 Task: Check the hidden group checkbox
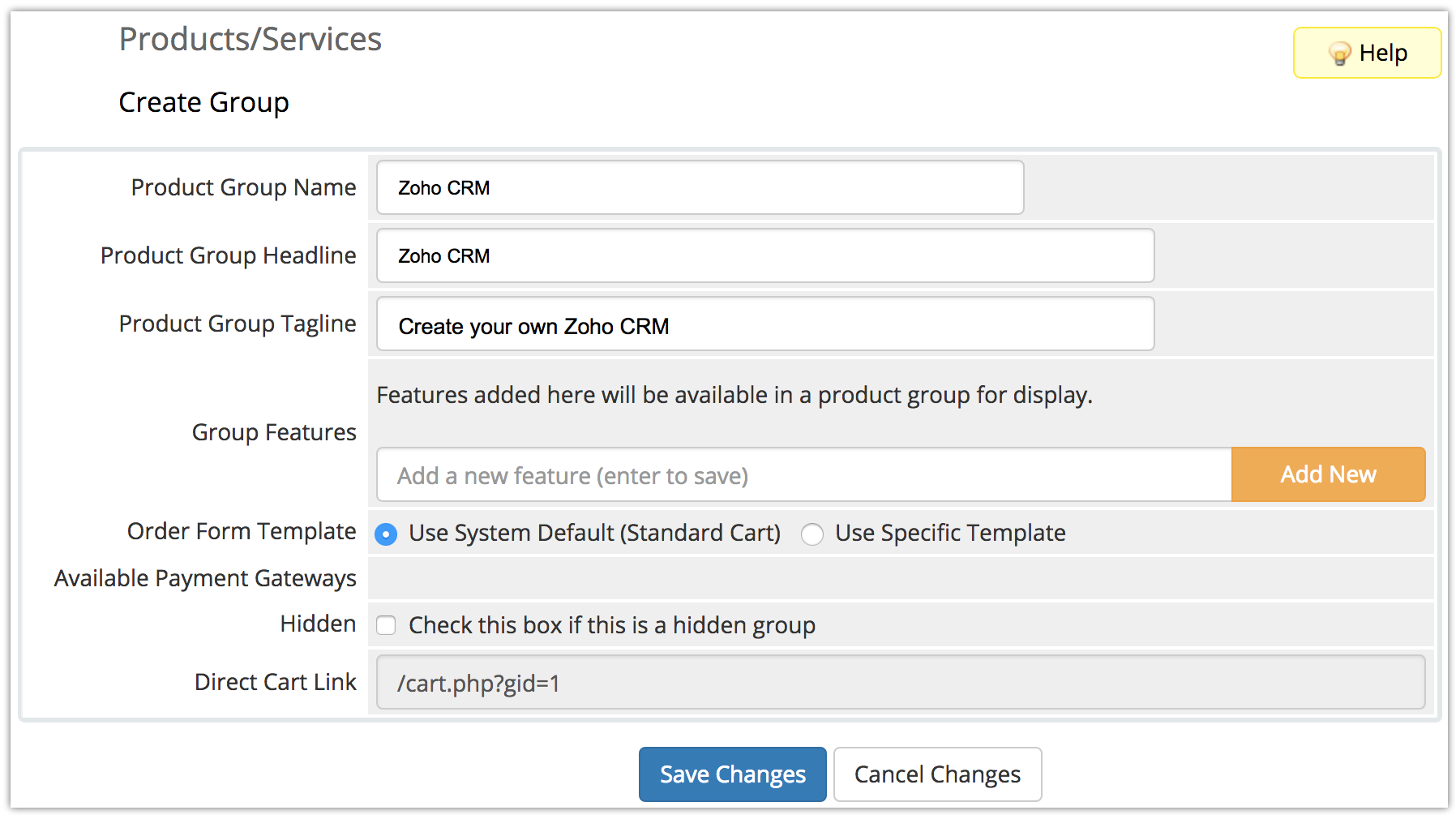386,625
